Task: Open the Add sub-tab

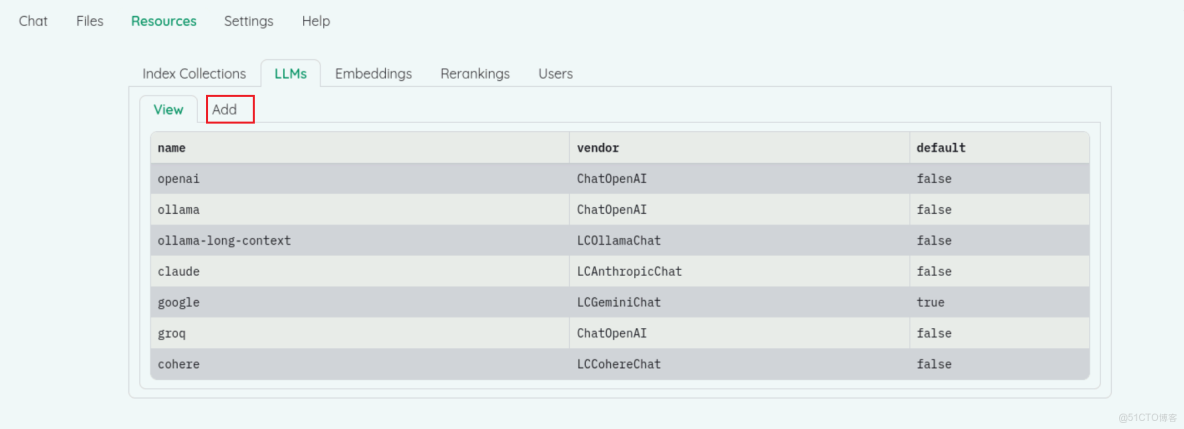Action: coord(224,110)
